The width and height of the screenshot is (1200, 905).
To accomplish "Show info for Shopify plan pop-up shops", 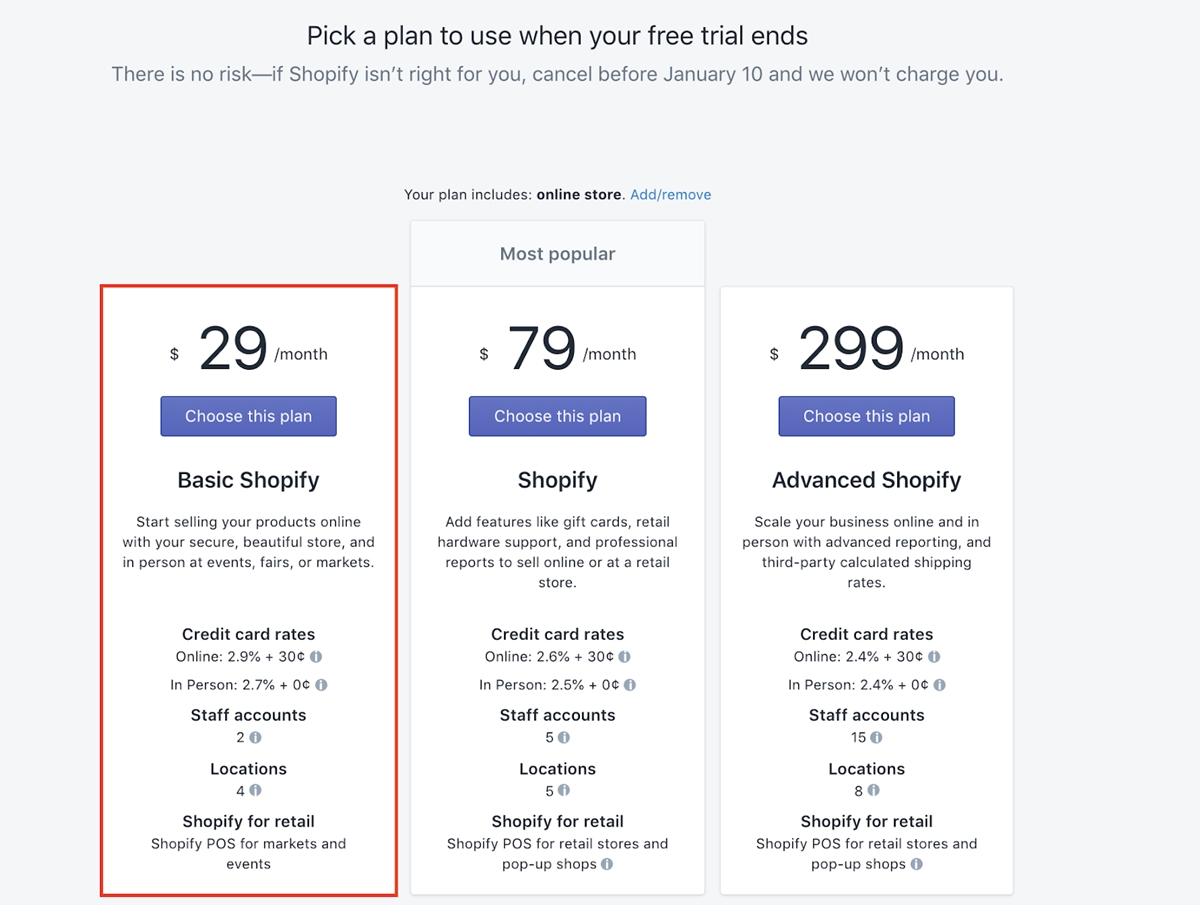I will (x=607, y=864).
